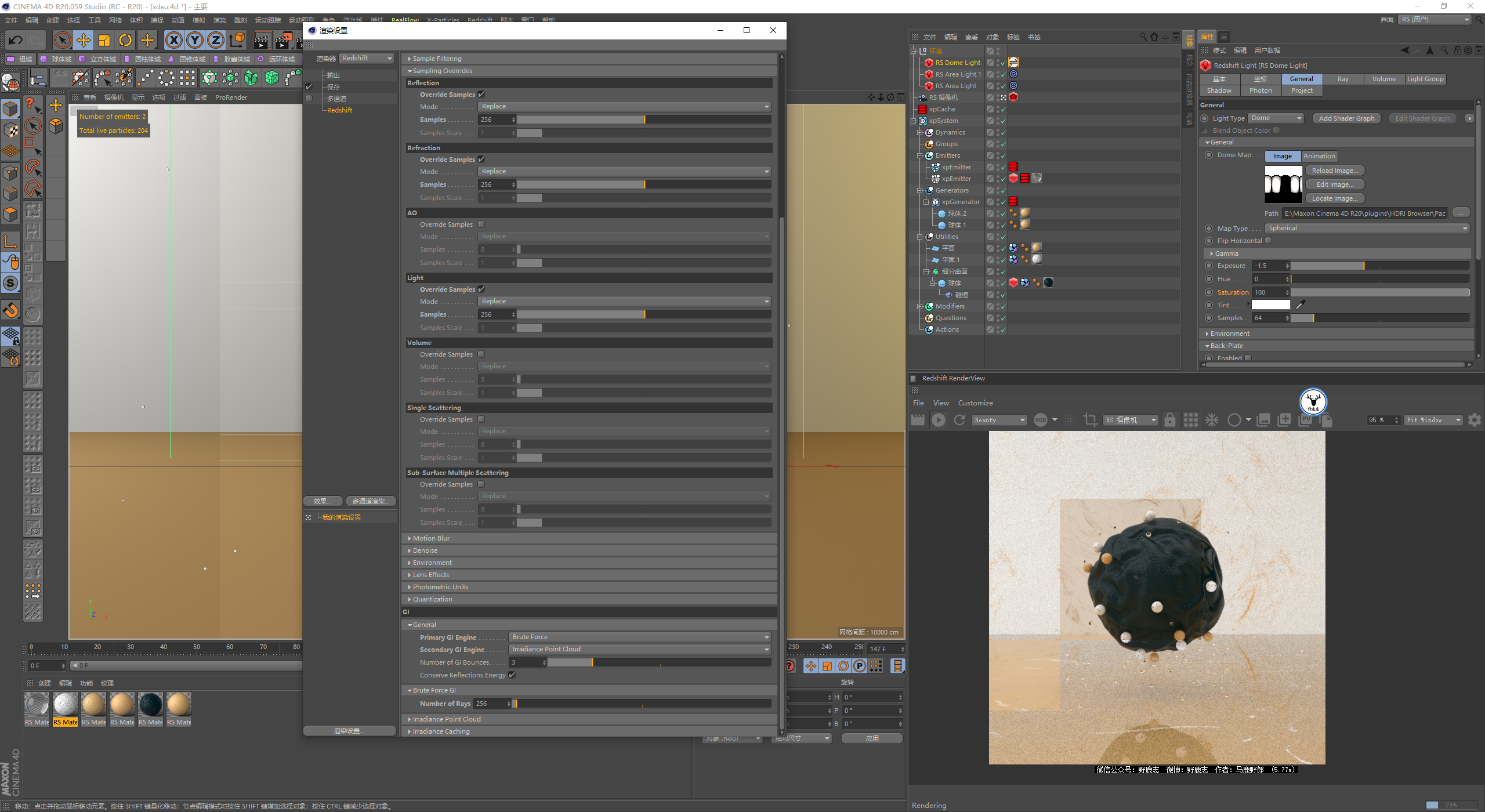Expand the Motion Blur section

point(431,538)
